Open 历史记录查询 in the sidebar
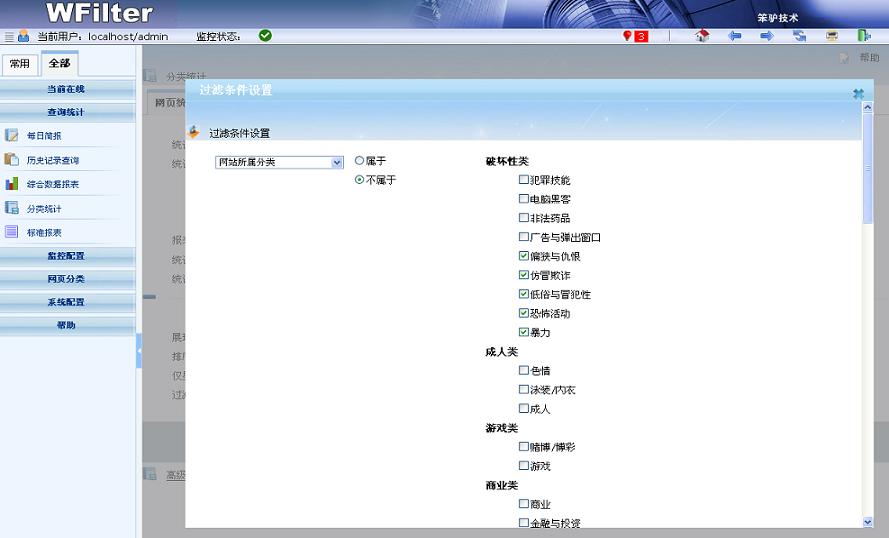Screen dimensions: 889x538 [52, 160]
